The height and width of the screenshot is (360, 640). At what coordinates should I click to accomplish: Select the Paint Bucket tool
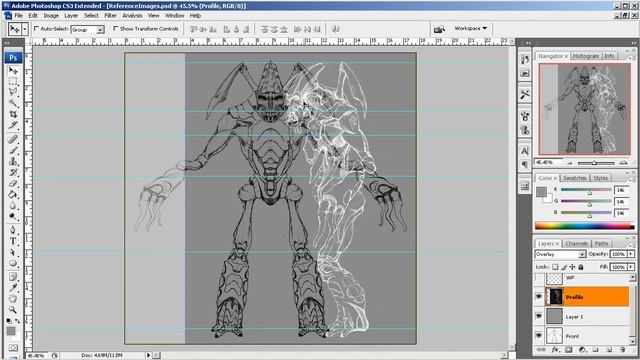click(13, 194)
